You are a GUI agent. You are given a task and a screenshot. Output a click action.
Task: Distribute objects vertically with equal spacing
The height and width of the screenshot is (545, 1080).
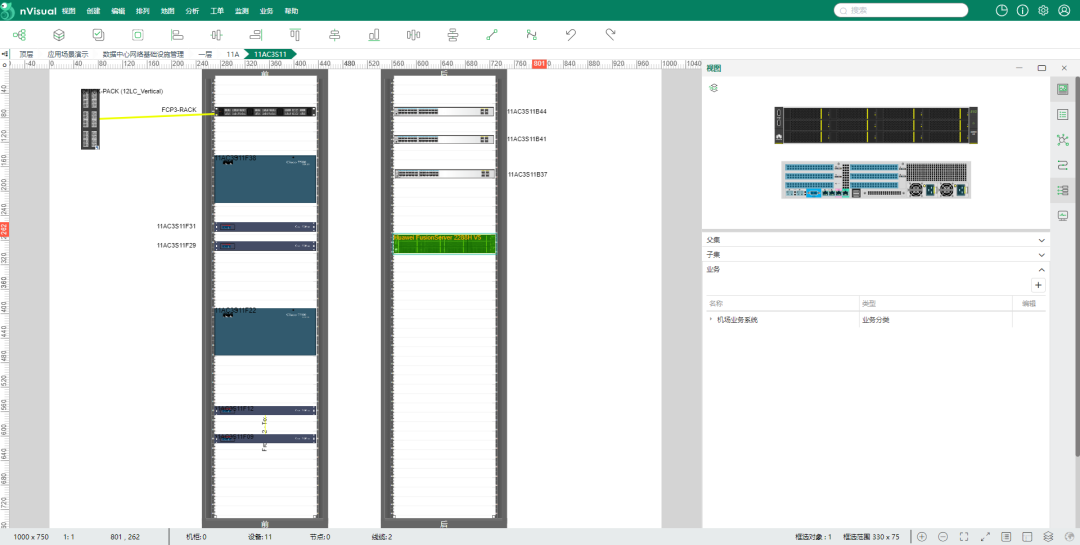coord(453,34)
